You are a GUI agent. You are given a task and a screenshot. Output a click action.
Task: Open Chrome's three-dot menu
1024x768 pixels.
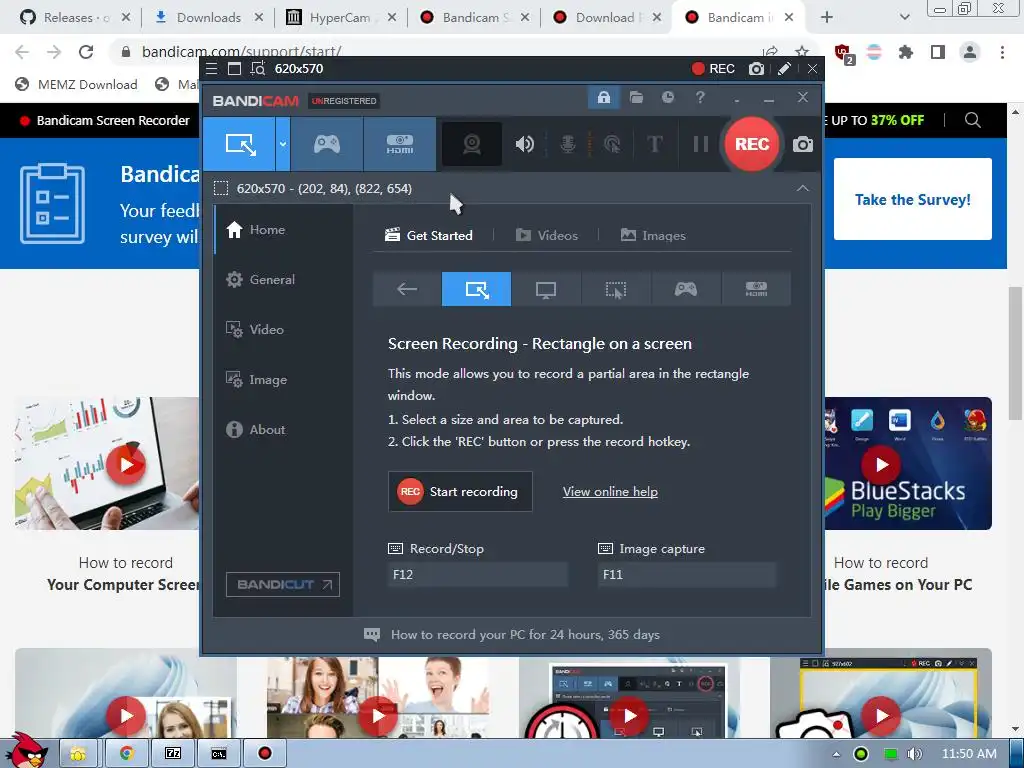pyautogui.click(x=1002, y=52)
